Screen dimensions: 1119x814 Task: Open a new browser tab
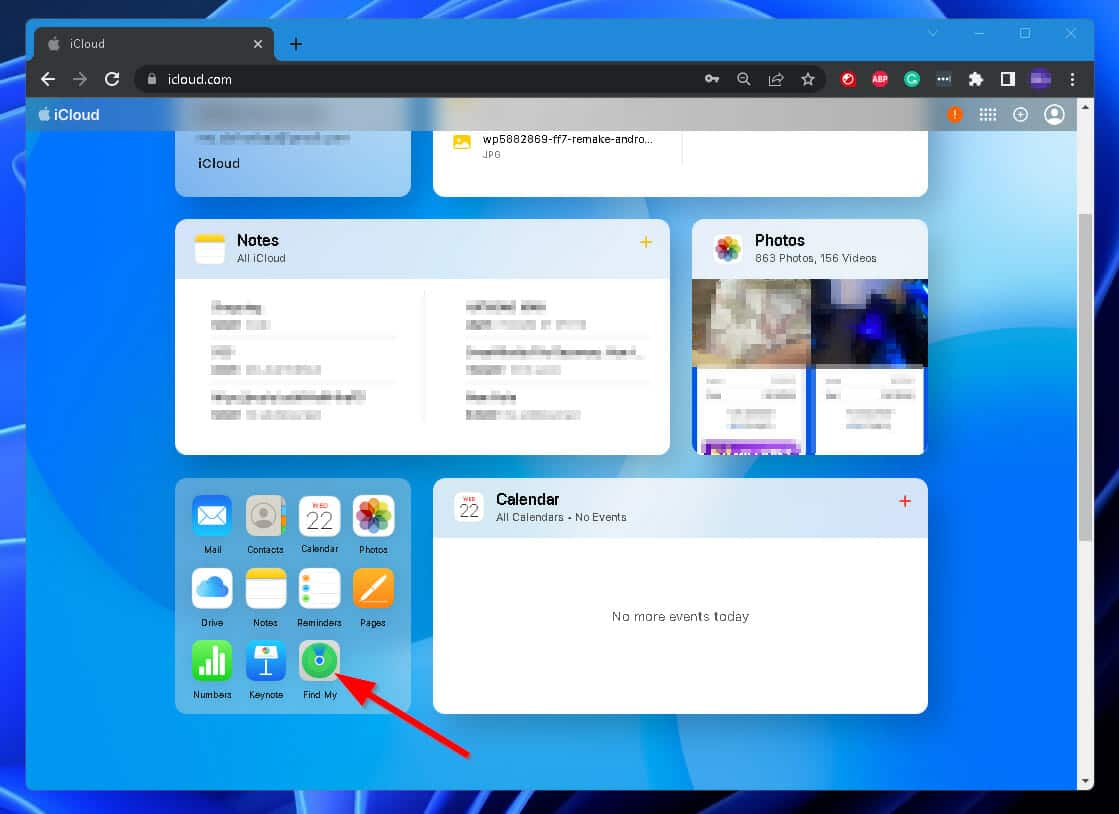pyautogui.click(x=295, y=44)
